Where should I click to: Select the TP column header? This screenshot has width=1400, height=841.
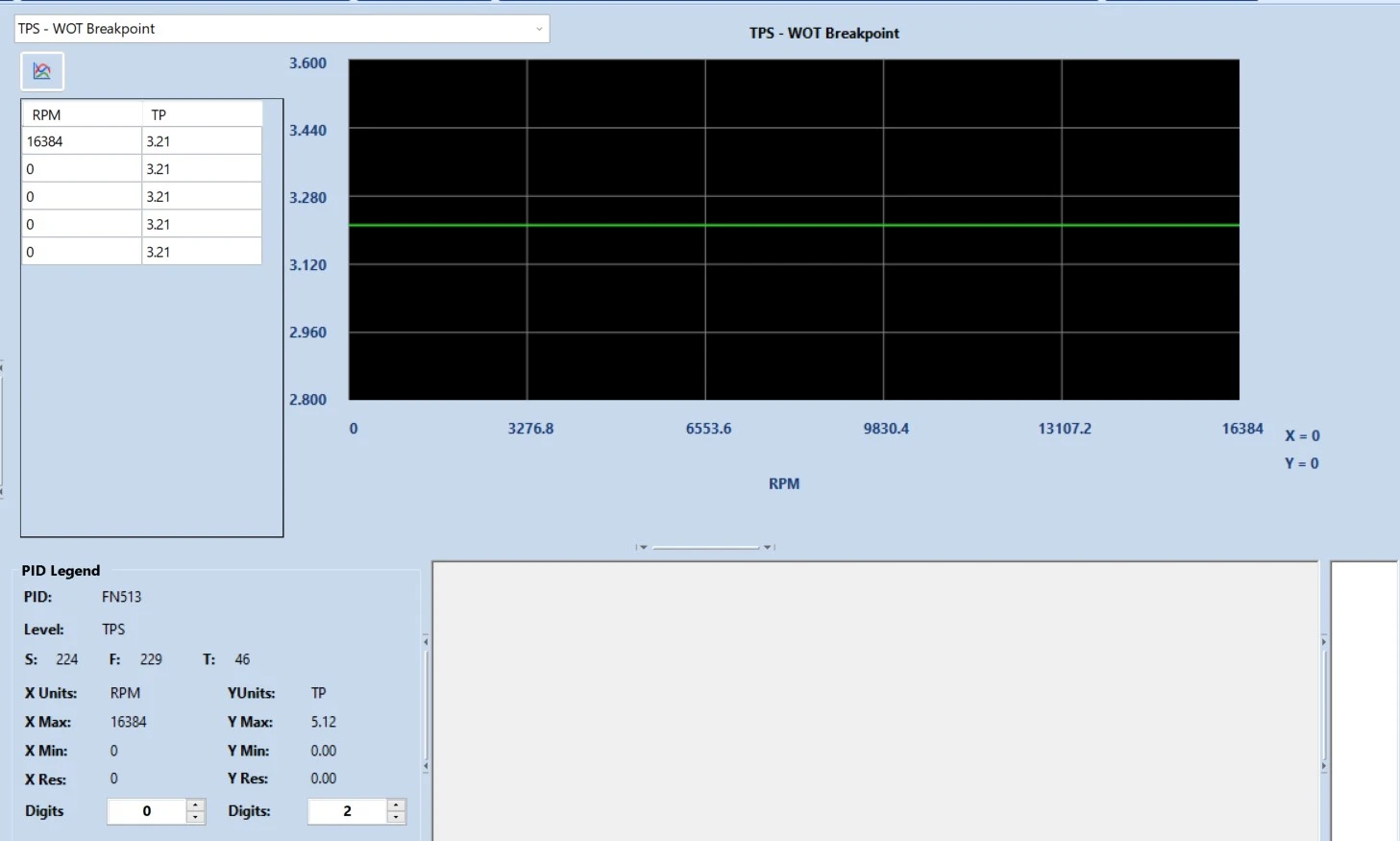click(x=202, y=114)
